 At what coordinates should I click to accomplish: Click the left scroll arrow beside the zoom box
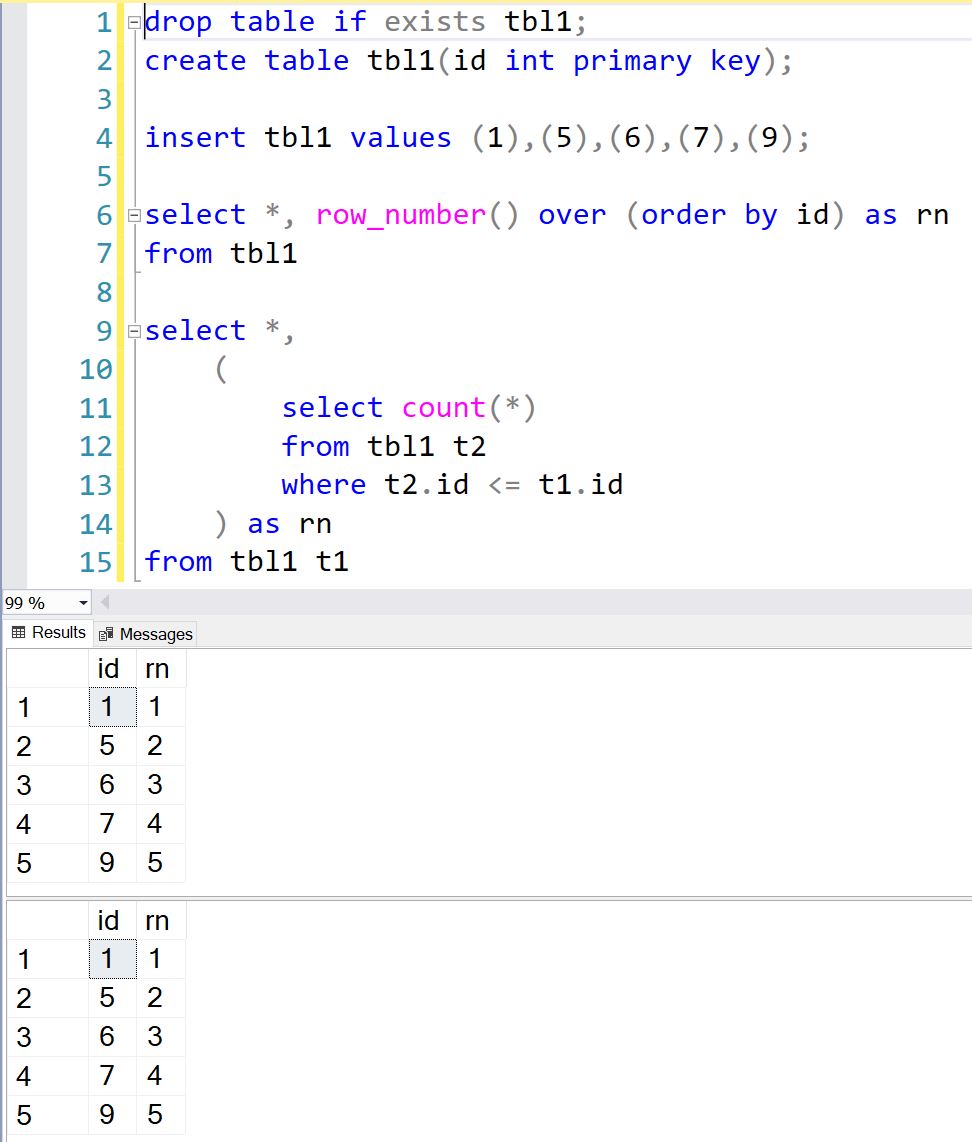pyautogui.click(x=104, y=603)
